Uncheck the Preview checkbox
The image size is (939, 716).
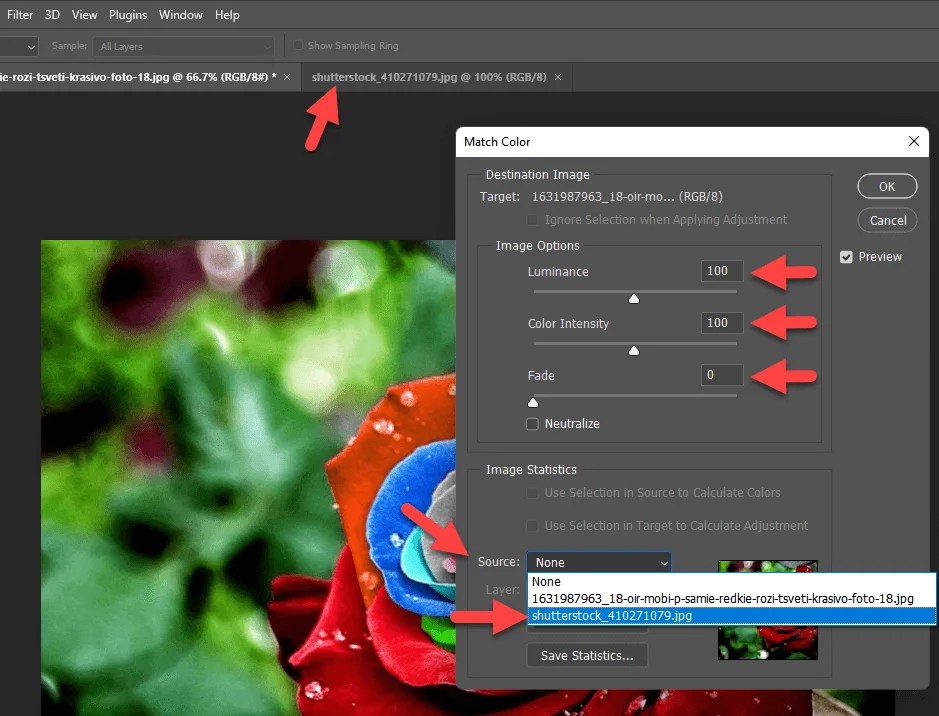click(846, 257)
